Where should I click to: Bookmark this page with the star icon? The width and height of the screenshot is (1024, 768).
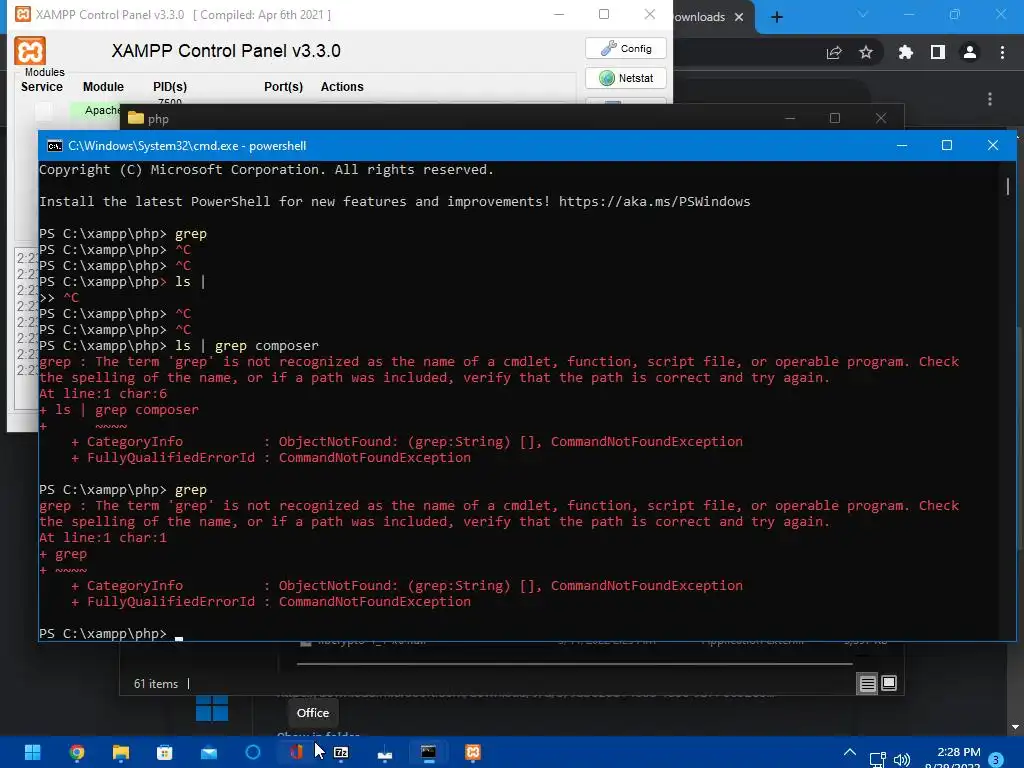866,52
